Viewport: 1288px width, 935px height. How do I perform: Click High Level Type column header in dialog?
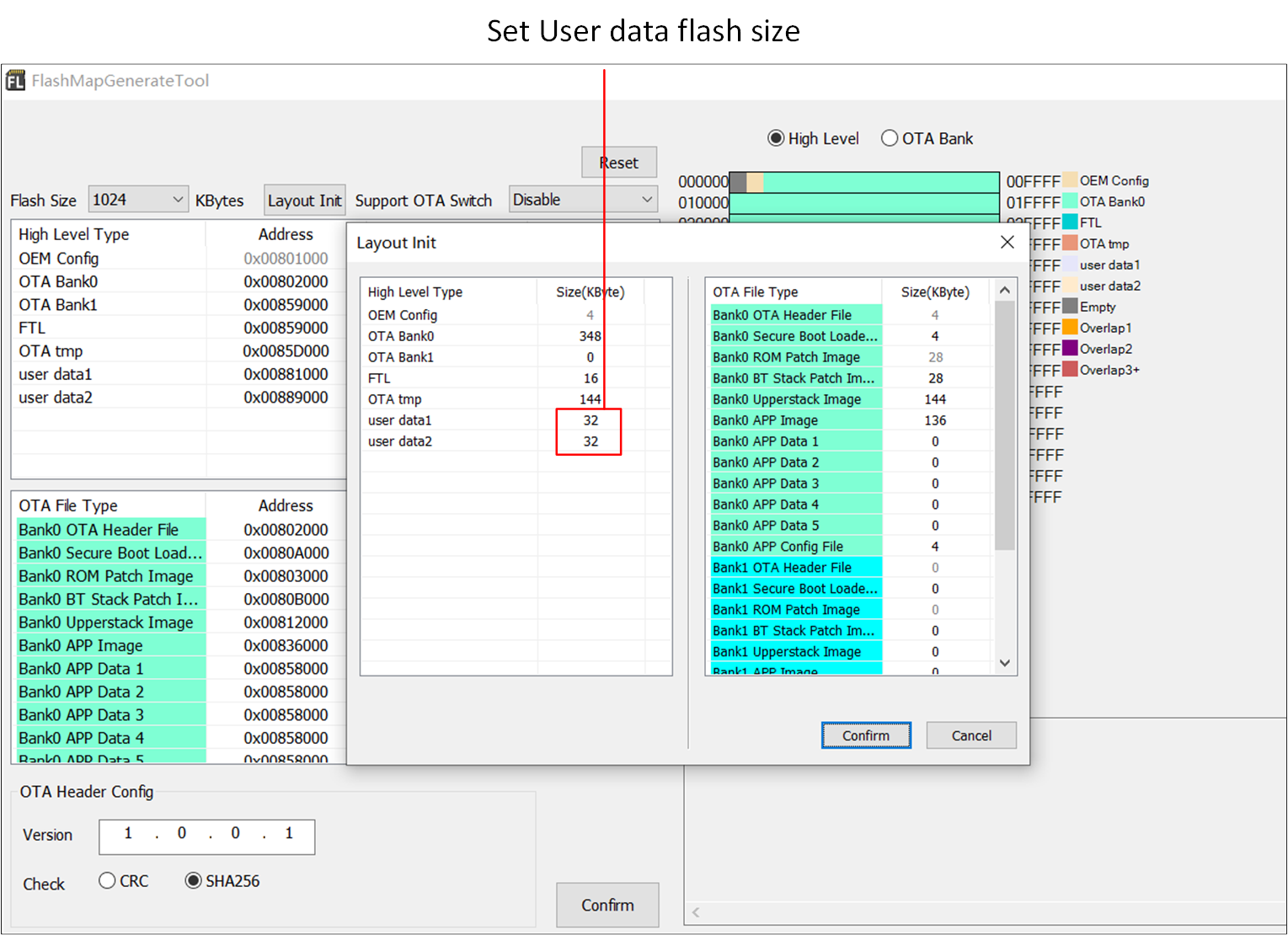(449, 291)
